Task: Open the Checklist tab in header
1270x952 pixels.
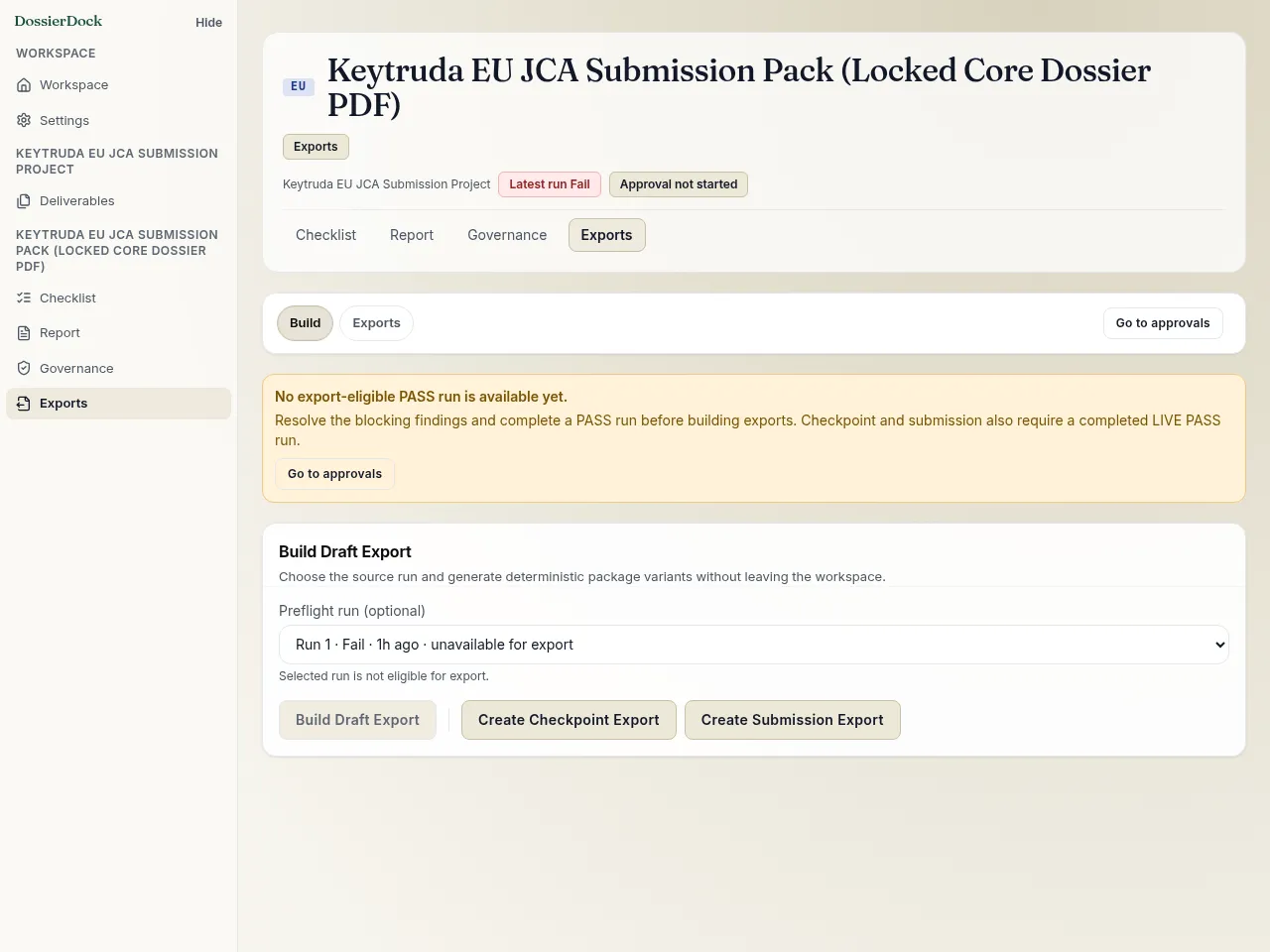Action: (325, 235)
